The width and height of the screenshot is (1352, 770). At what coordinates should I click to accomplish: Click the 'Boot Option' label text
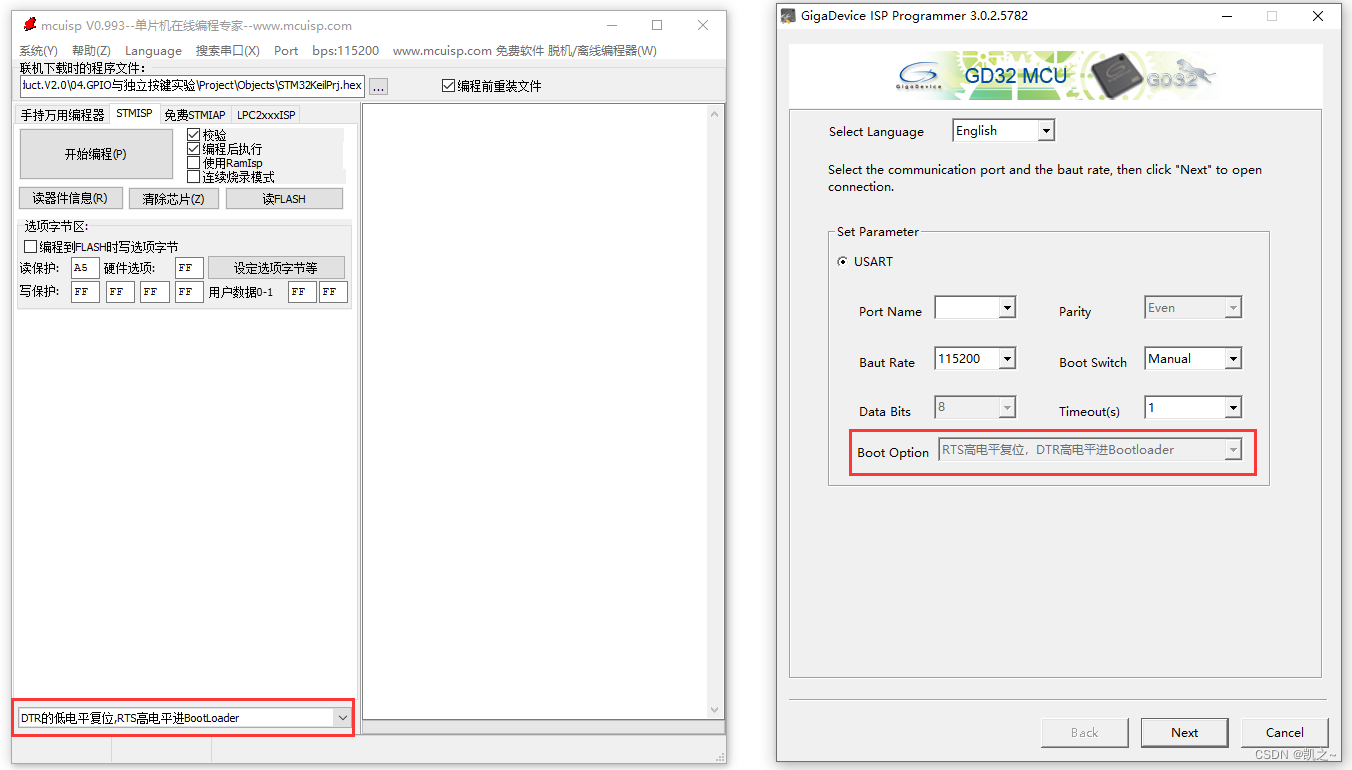click(x=893, y=453)
